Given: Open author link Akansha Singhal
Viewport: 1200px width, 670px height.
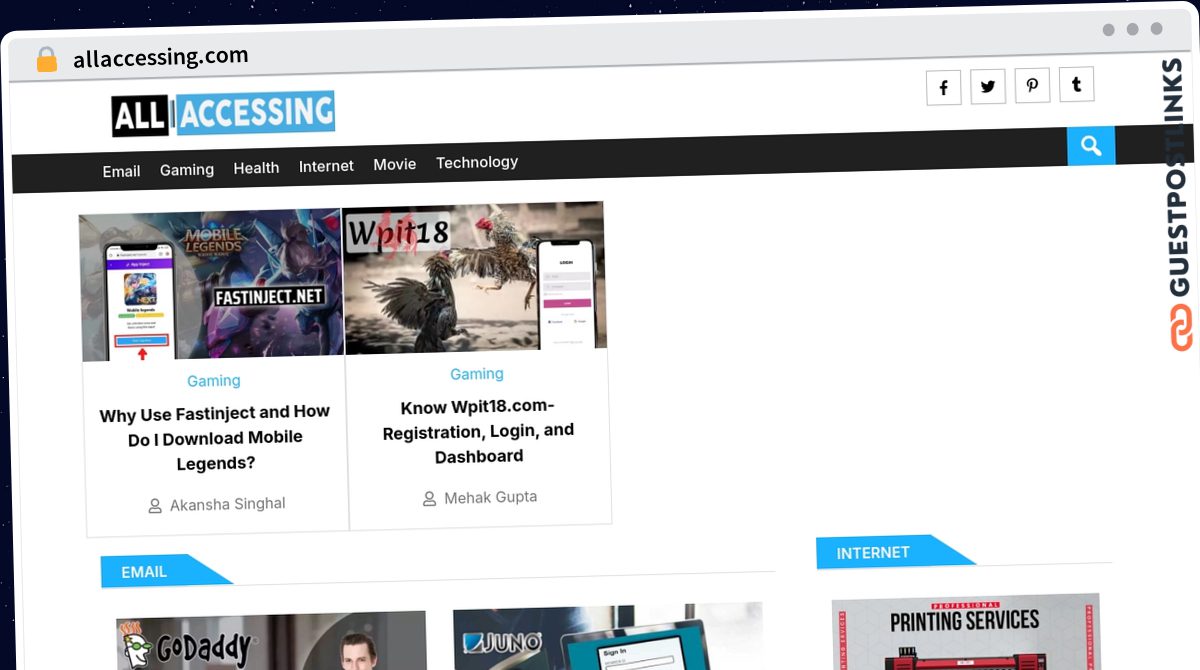Looking at the screenshot, I should pos(228,505).
